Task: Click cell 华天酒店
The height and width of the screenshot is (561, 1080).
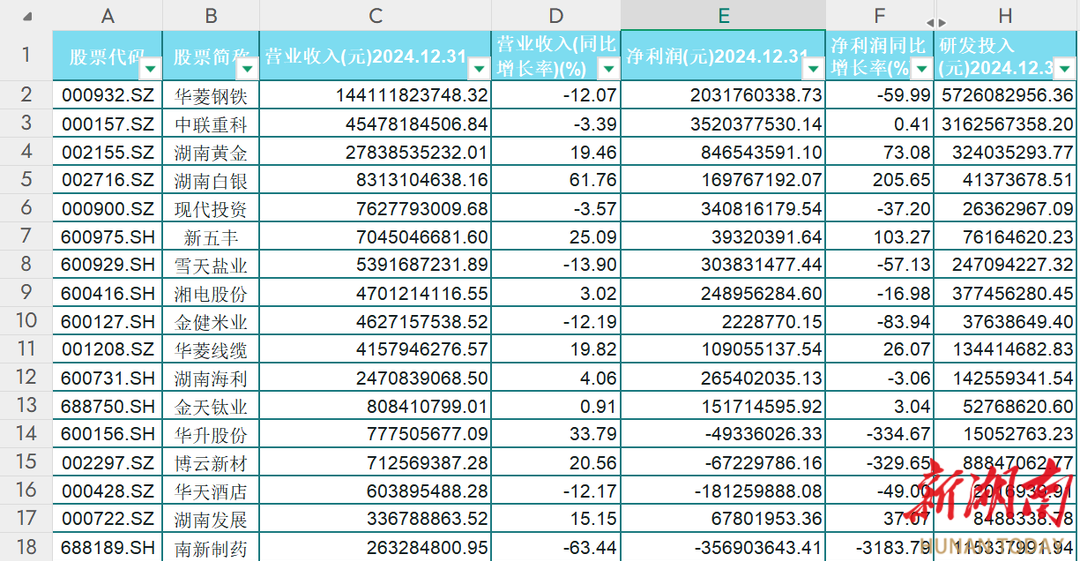Action: coord(211,491)
